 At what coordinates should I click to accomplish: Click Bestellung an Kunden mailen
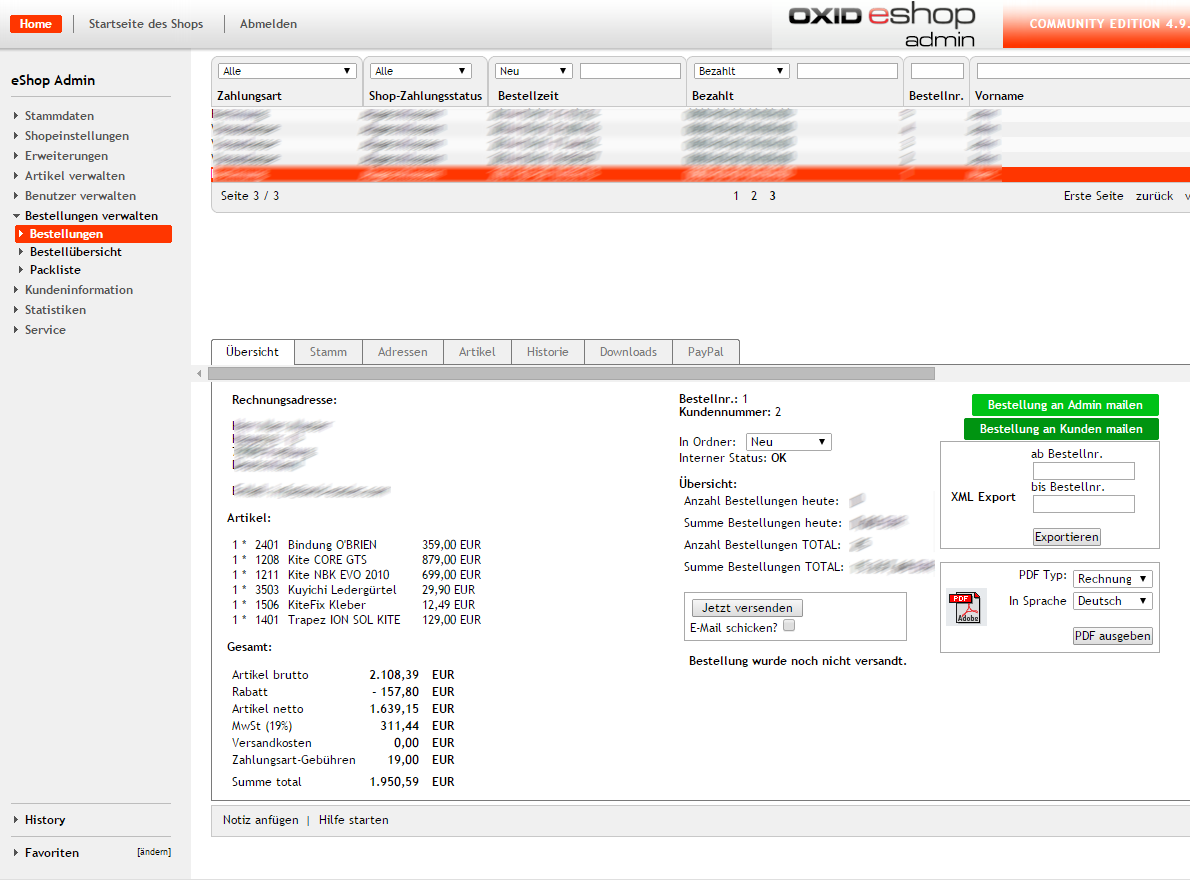[1061, 429]
